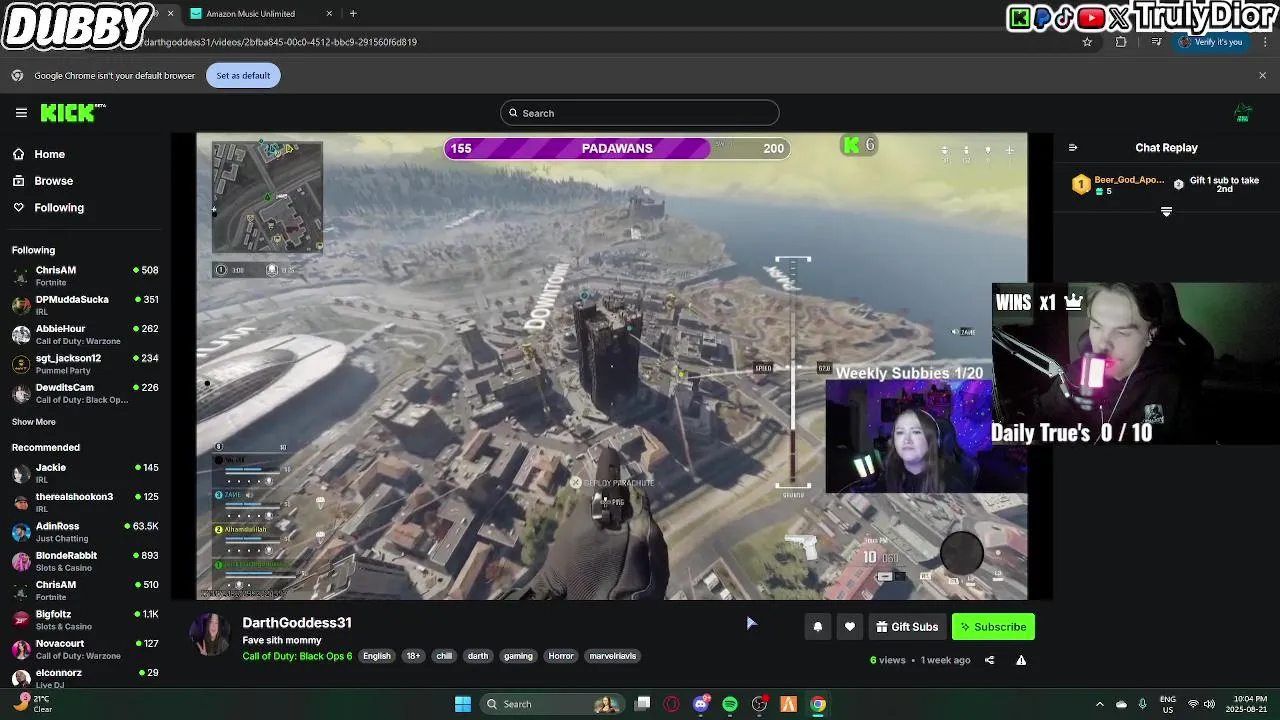
Task: Open the Chrome extensions puzzle icon
Action: 1121,42
